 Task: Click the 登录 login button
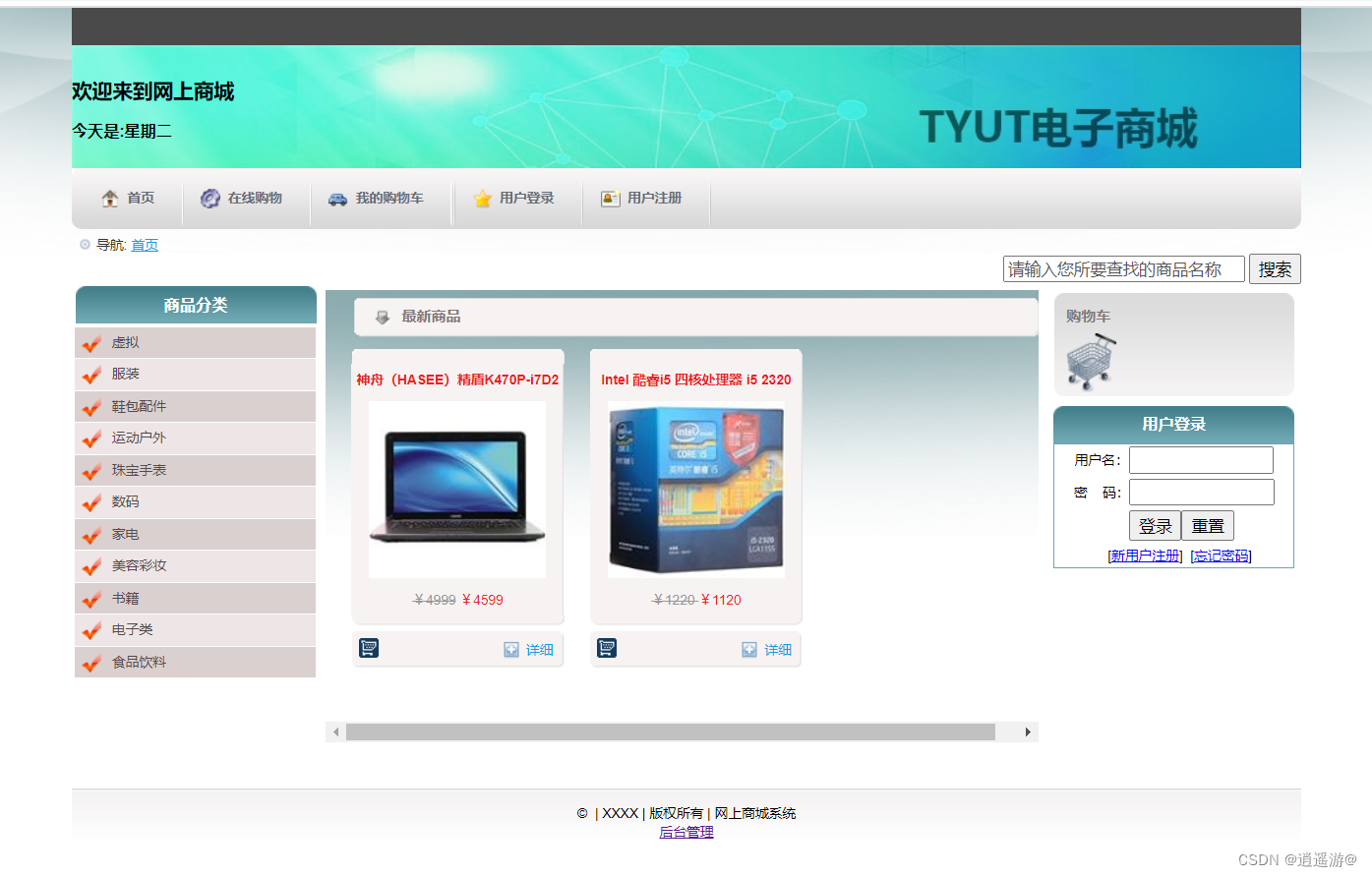point(1155,526)
